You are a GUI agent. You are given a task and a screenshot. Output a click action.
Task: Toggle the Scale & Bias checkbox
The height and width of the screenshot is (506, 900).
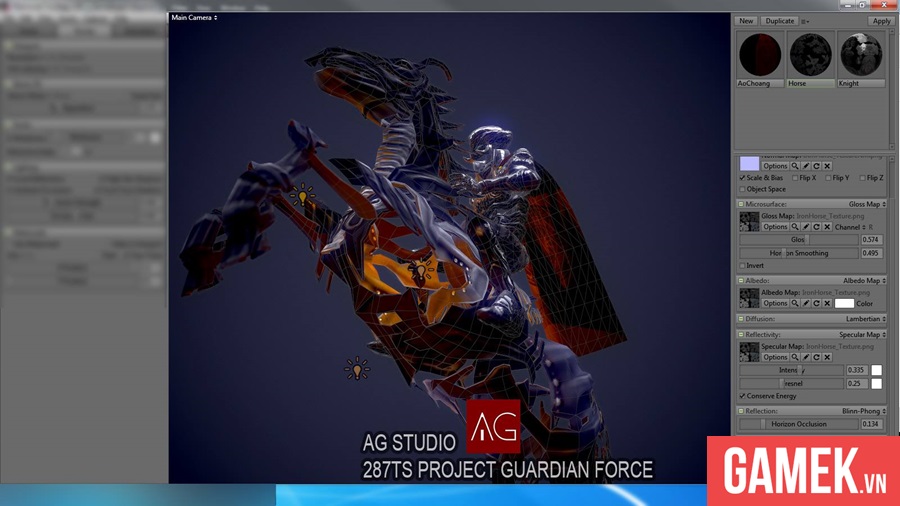(742, 178)
